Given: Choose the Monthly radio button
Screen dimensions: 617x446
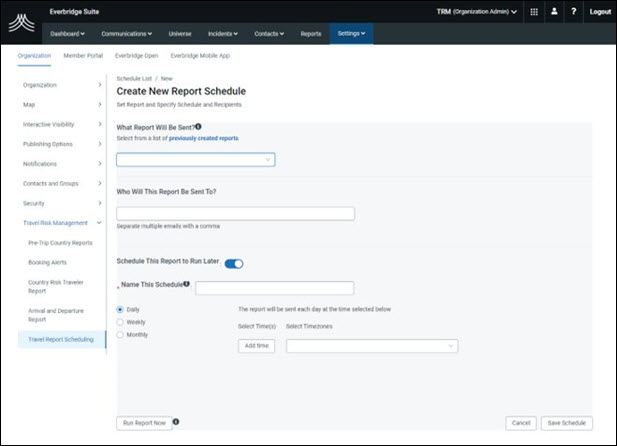Looking at the screenshot, I should pyautogui.click(x=121, y=334).
